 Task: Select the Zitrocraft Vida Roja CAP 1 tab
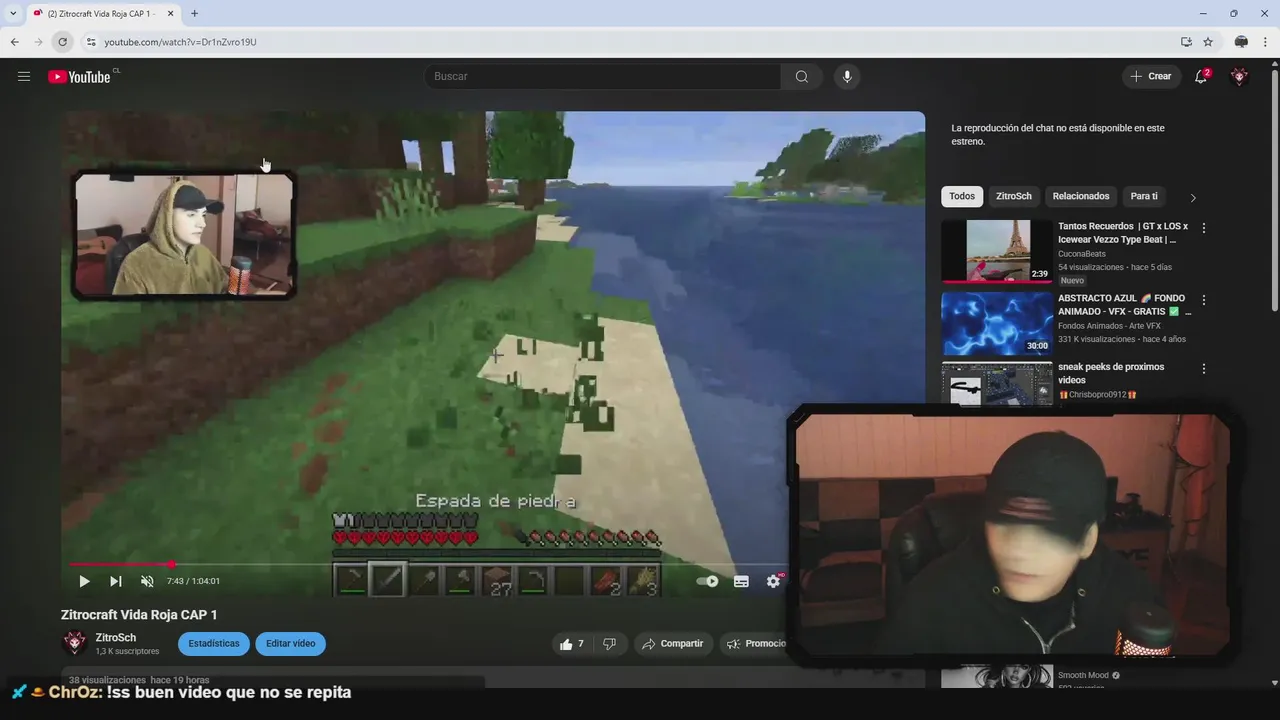tap(102, 13)
